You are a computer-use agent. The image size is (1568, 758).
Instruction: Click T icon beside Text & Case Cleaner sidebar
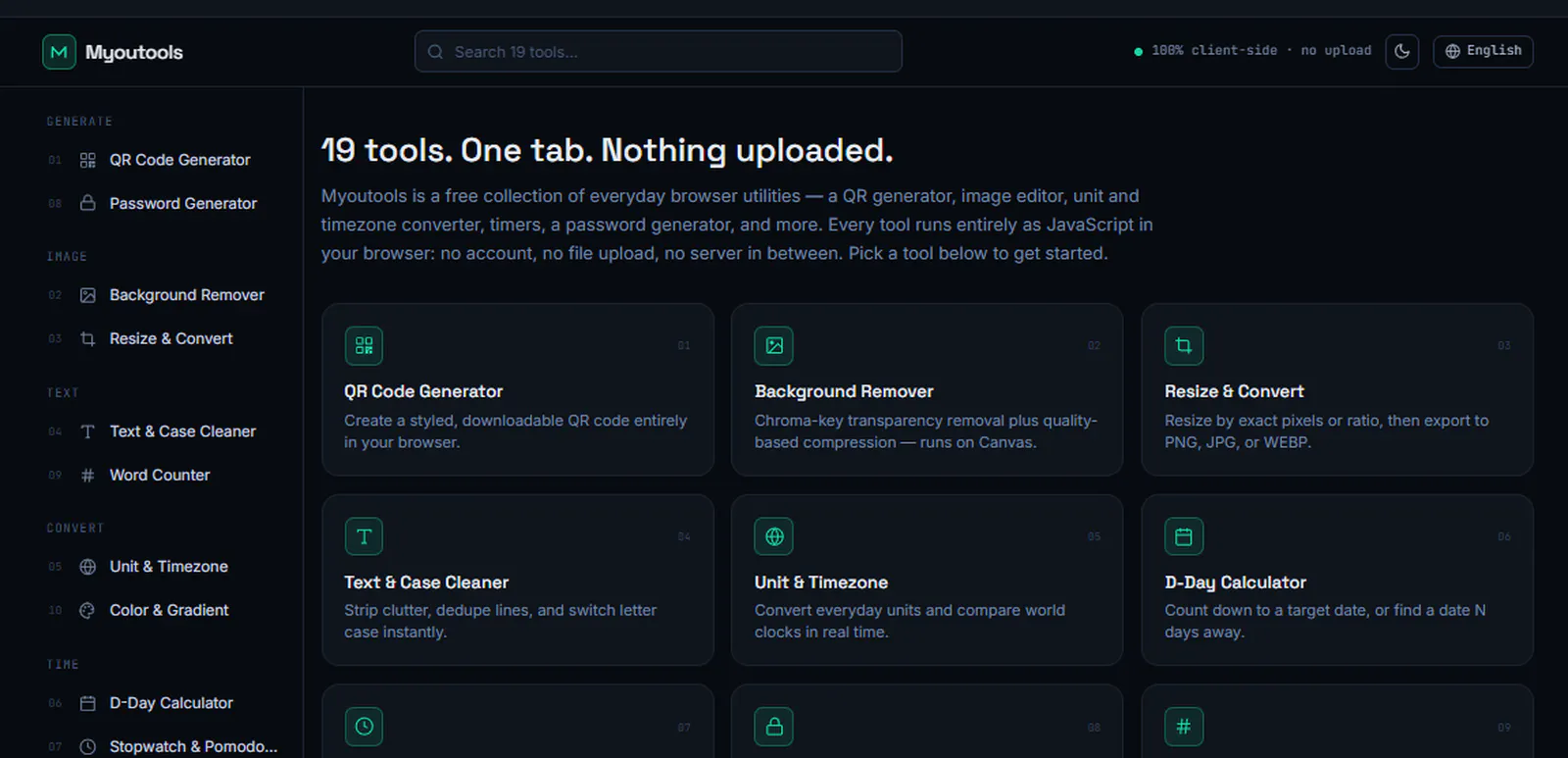pos(87,431)
